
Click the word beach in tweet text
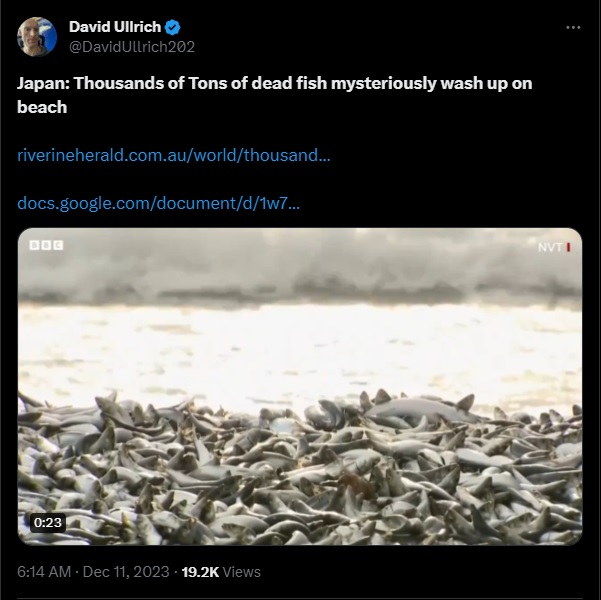tap(42, 107)
